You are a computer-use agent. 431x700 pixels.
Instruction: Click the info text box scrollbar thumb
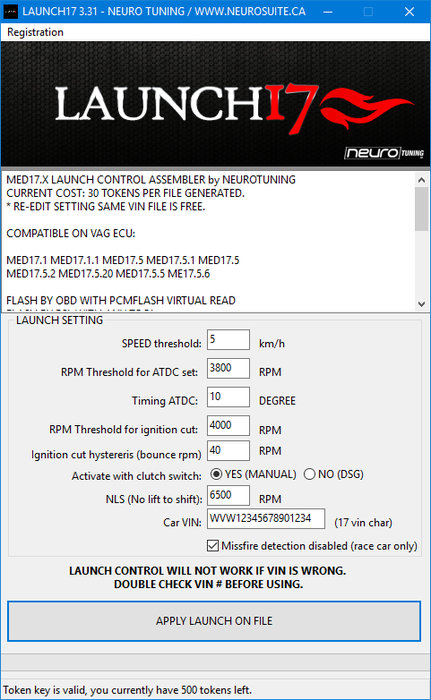(421, 209)
